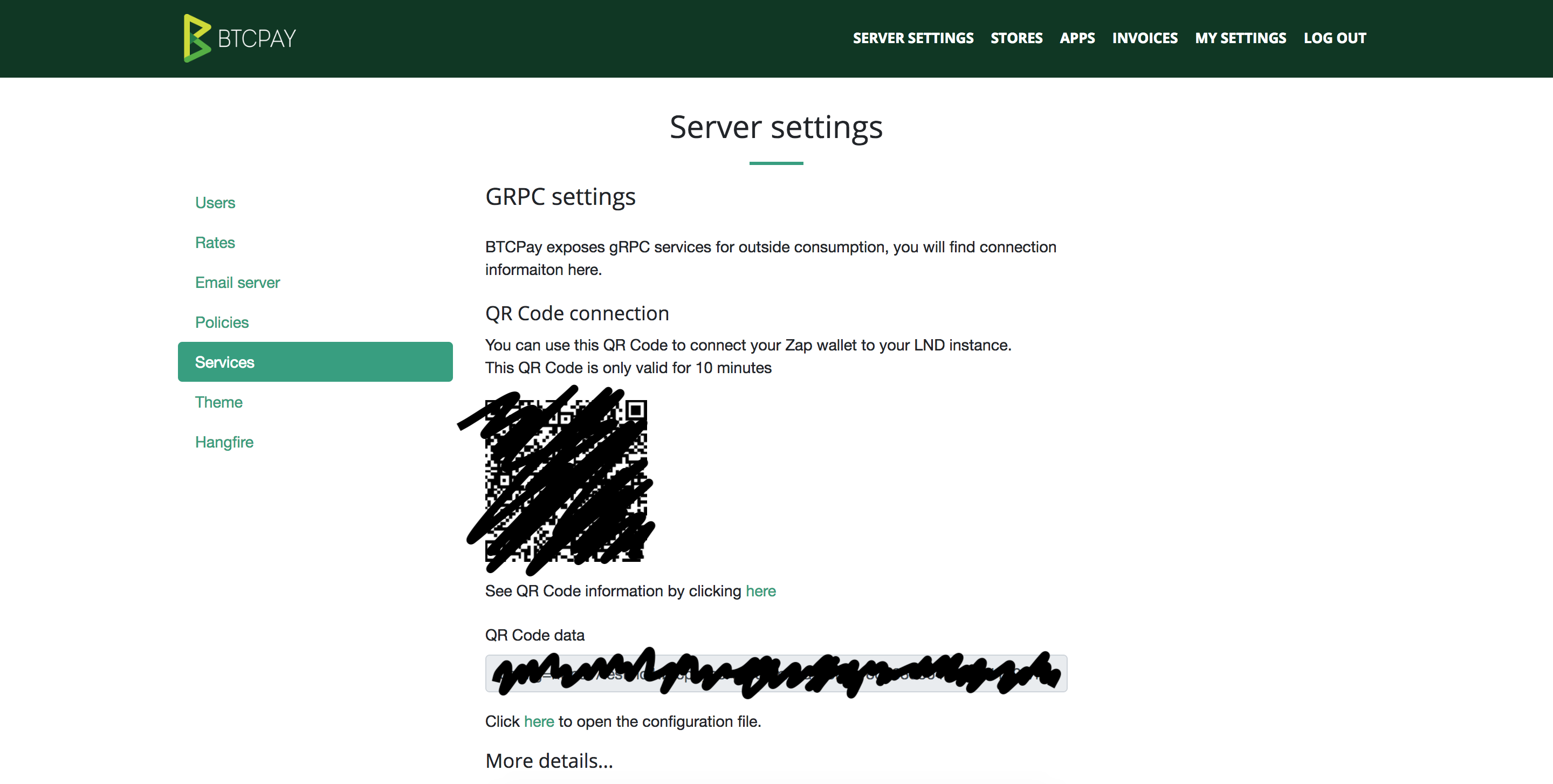Click Log Out in the header
Screen dimensions: 1553x784
coord(1335,38)
